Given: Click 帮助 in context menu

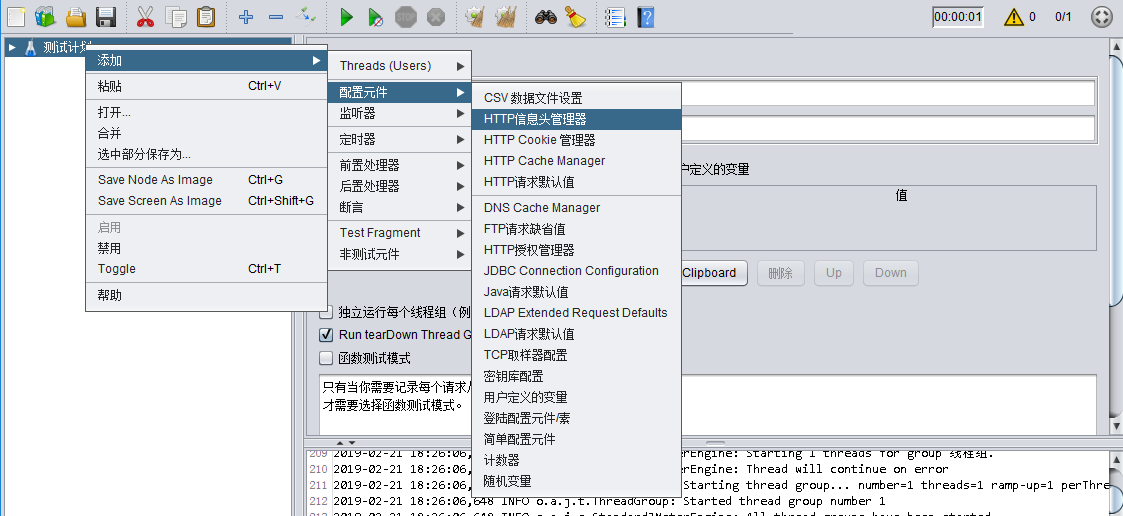Looking at the screenshot, I should point(206,295).
